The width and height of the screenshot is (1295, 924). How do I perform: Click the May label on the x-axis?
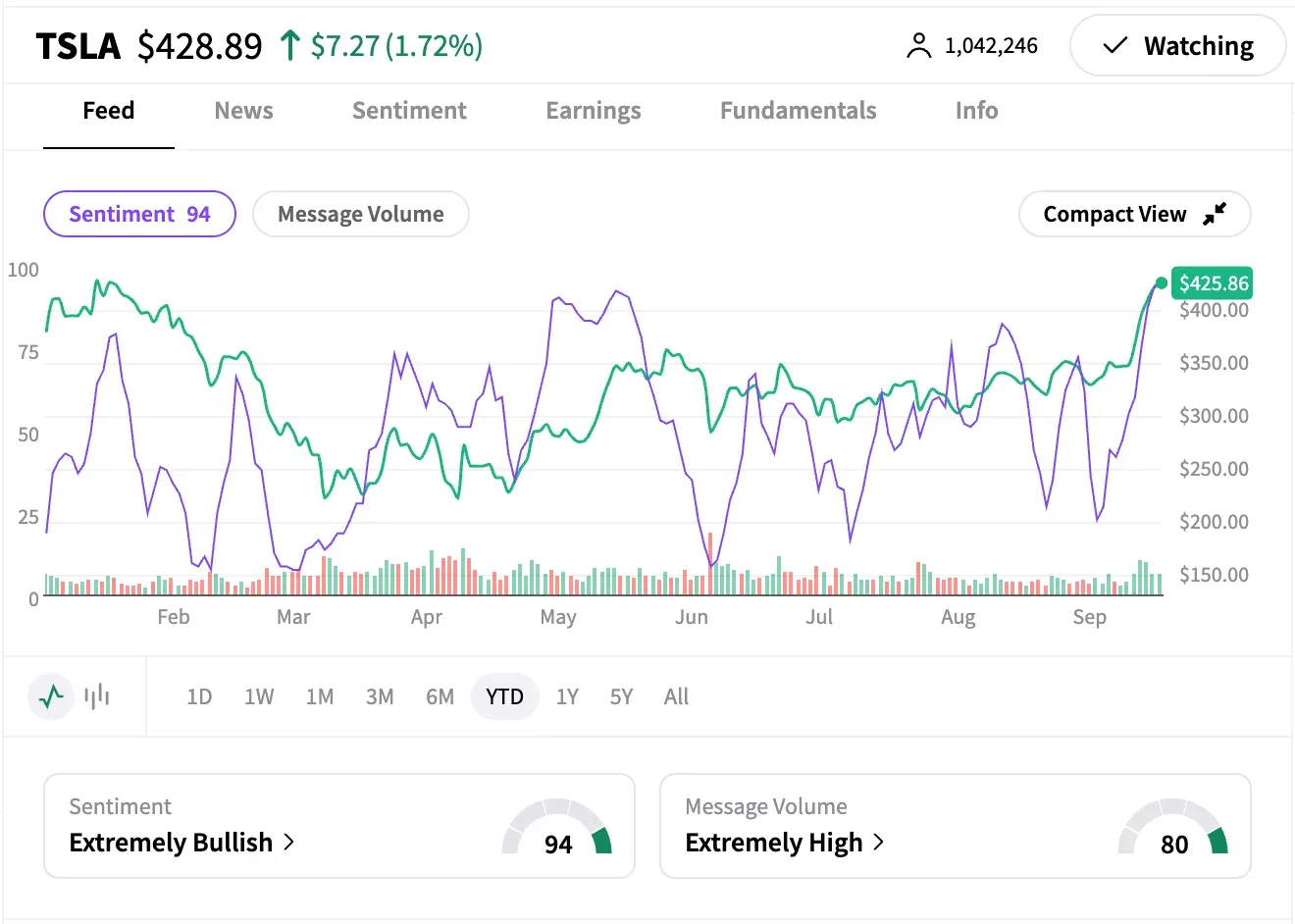coord(558,617)
